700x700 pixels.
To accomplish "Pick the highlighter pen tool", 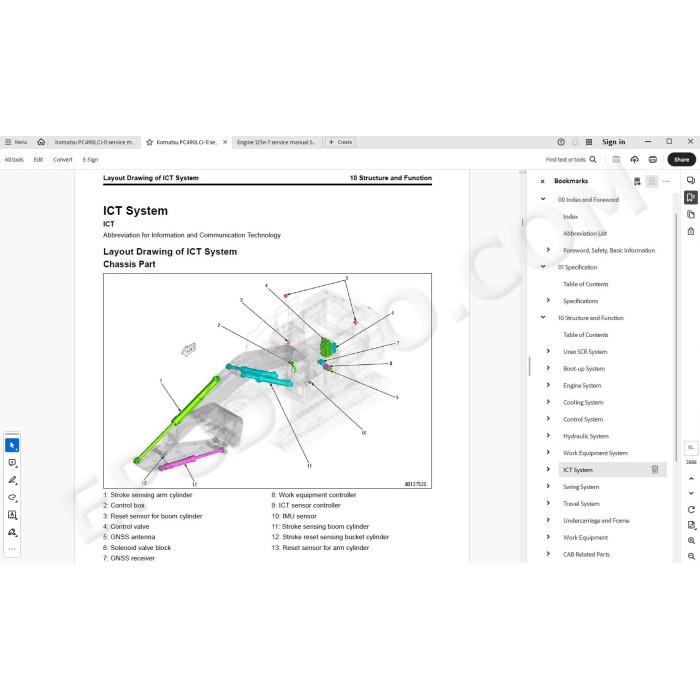I will pos(12,480).
